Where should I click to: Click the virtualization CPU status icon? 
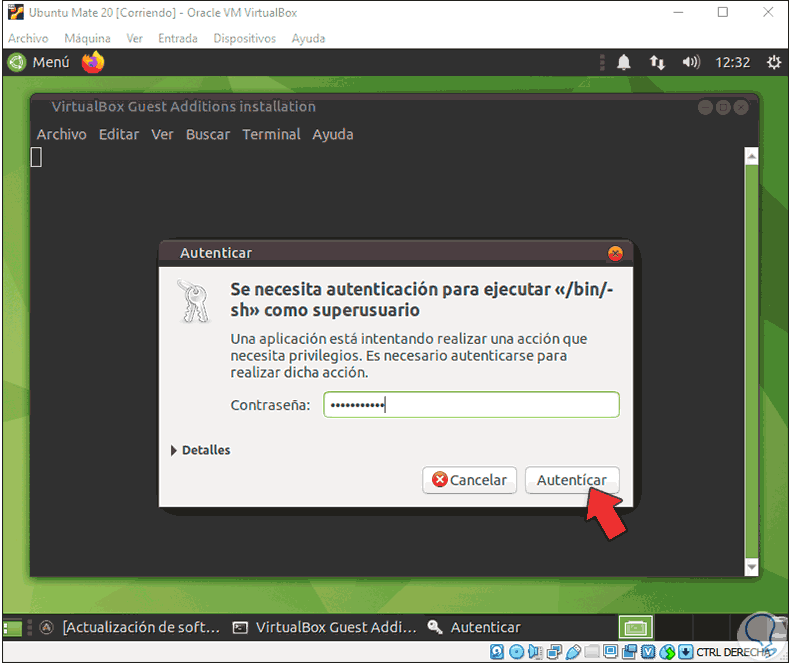(x=649, y=652)
